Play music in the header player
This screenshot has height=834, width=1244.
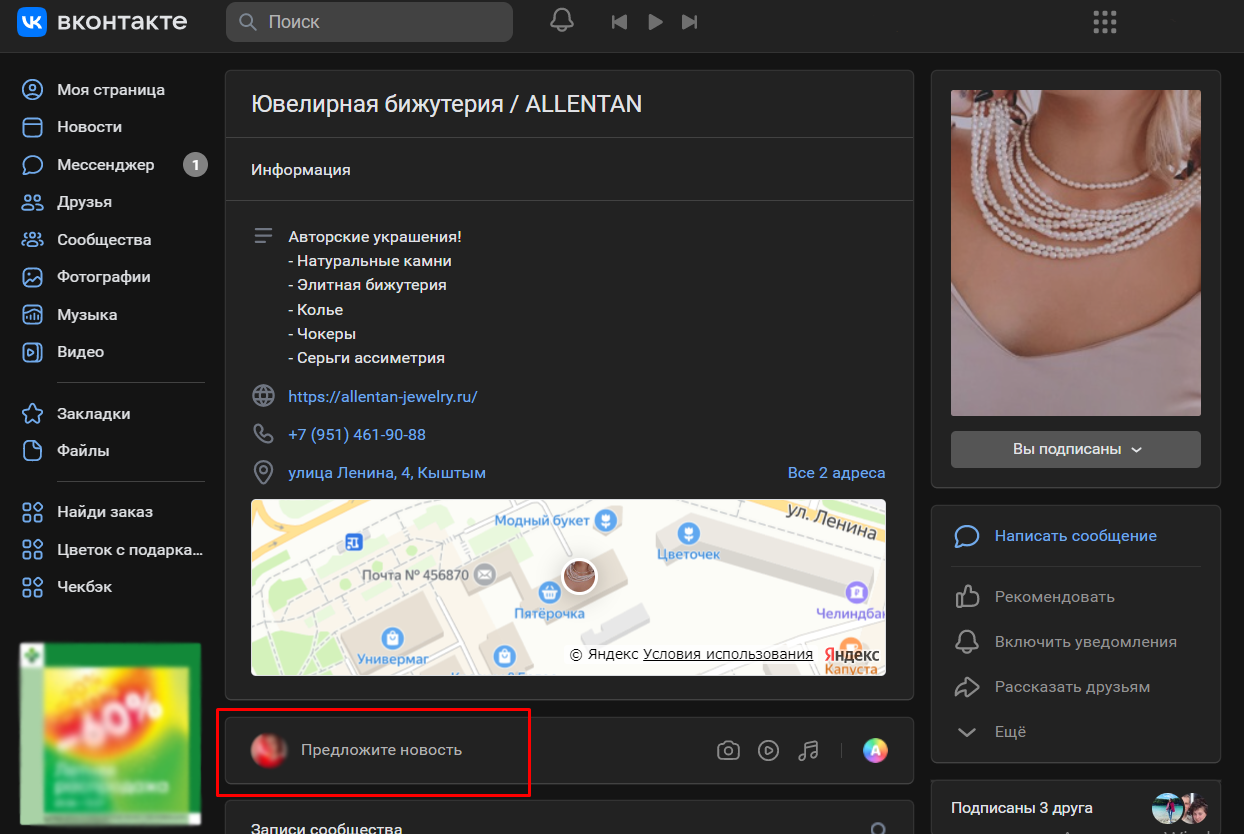pyautogui.click(x=655, y=22)
